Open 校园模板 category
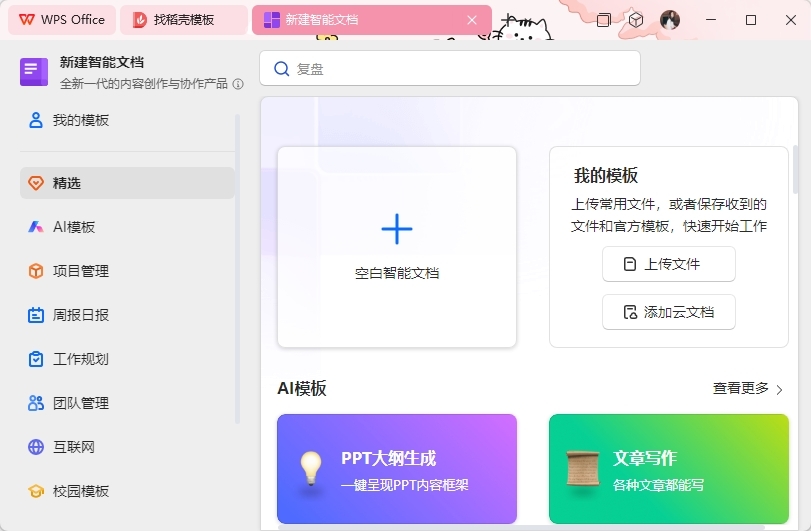The width and height of the screenshot is (811, 531). click(x=127, y=491)
